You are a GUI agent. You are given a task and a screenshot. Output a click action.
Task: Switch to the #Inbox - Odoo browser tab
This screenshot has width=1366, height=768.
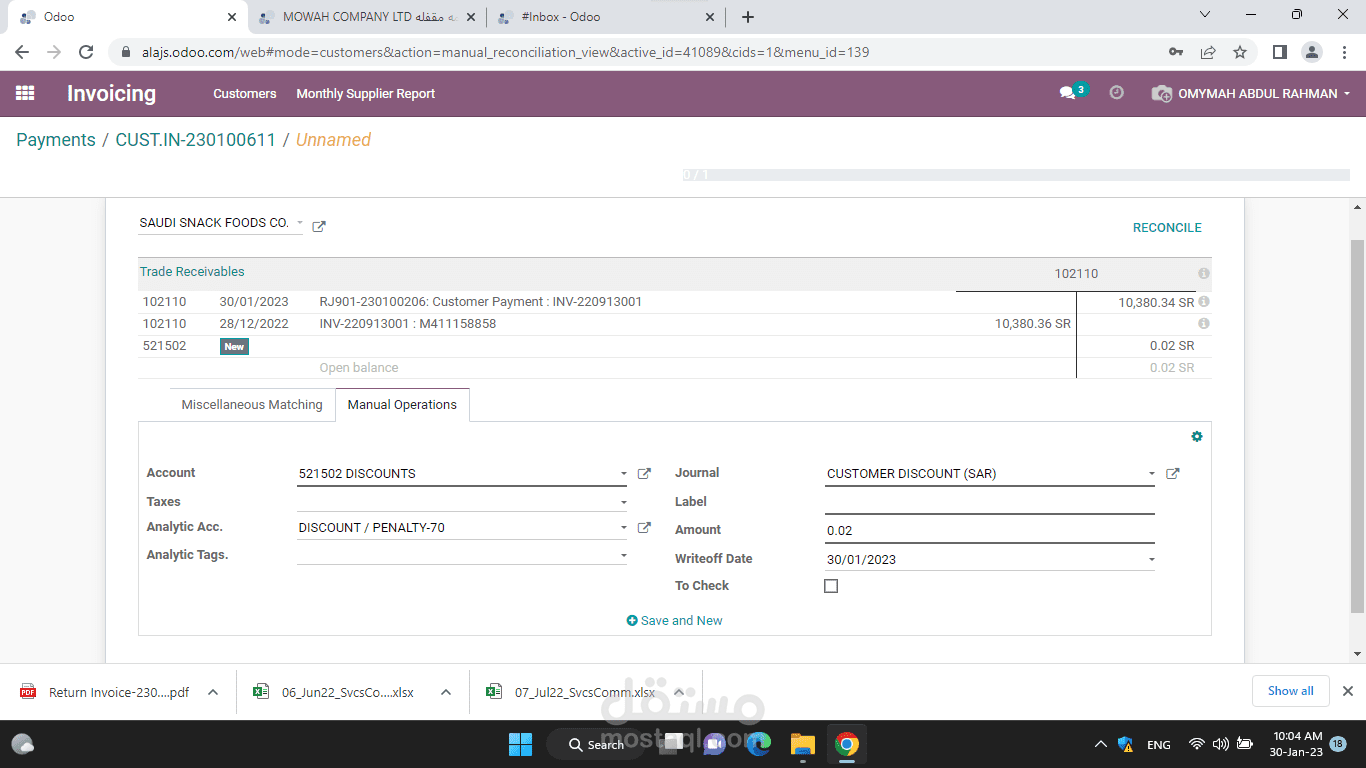tap(606, 17)
